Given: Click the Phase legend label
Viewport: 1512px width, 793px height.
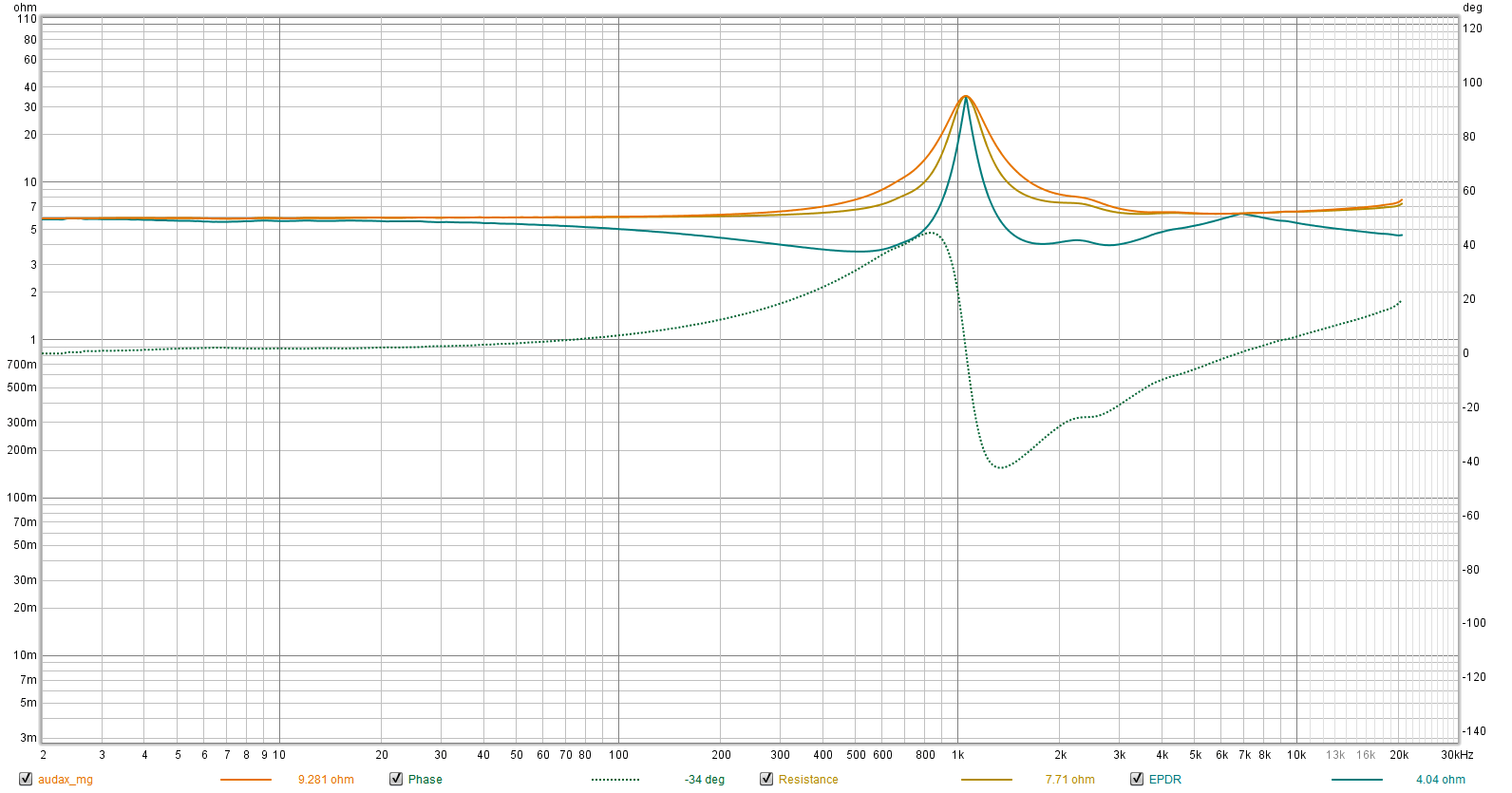Looking at the screenshot, I should pos(425,780).
